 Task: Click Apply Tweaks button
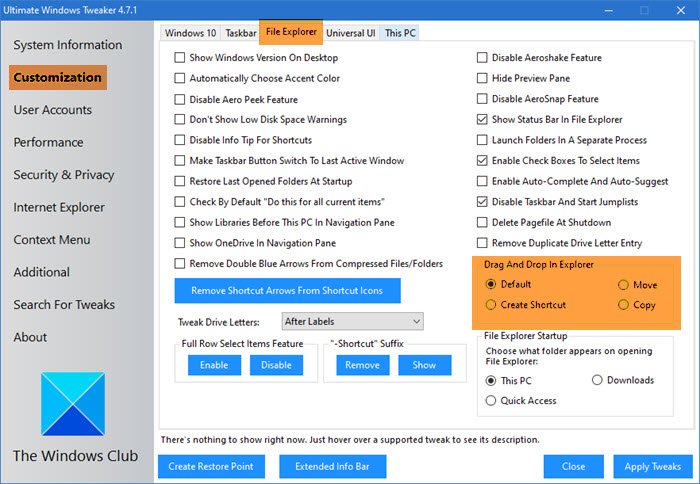[x=653, y=467]
